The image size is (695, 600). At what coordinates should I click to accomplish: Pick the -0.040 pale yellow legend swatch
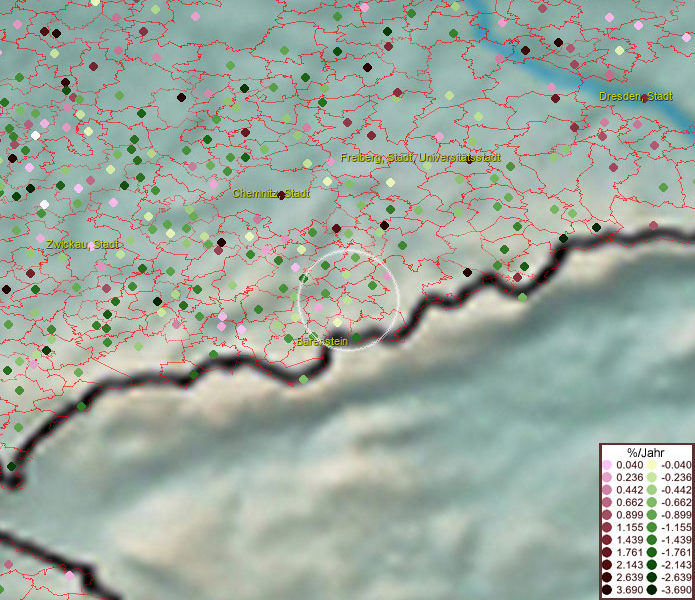click(x=651, y=465)
